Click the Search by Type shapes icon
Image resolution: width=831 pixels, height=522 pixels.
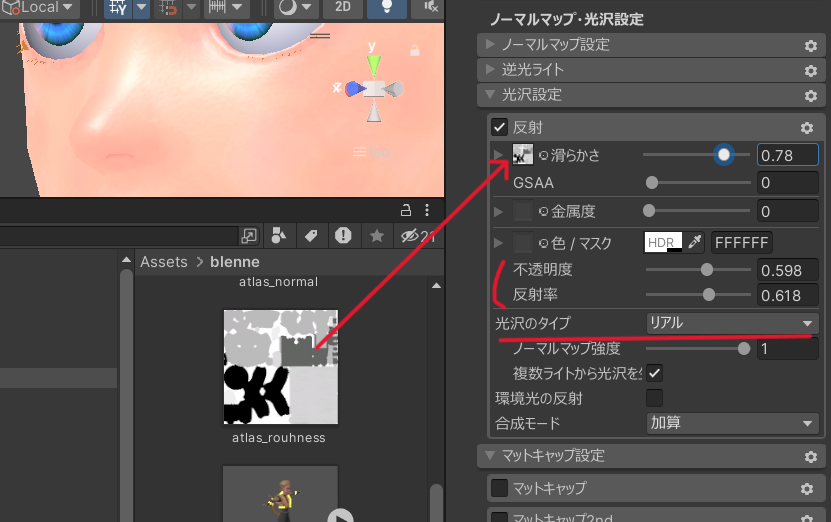click(279, 235)
